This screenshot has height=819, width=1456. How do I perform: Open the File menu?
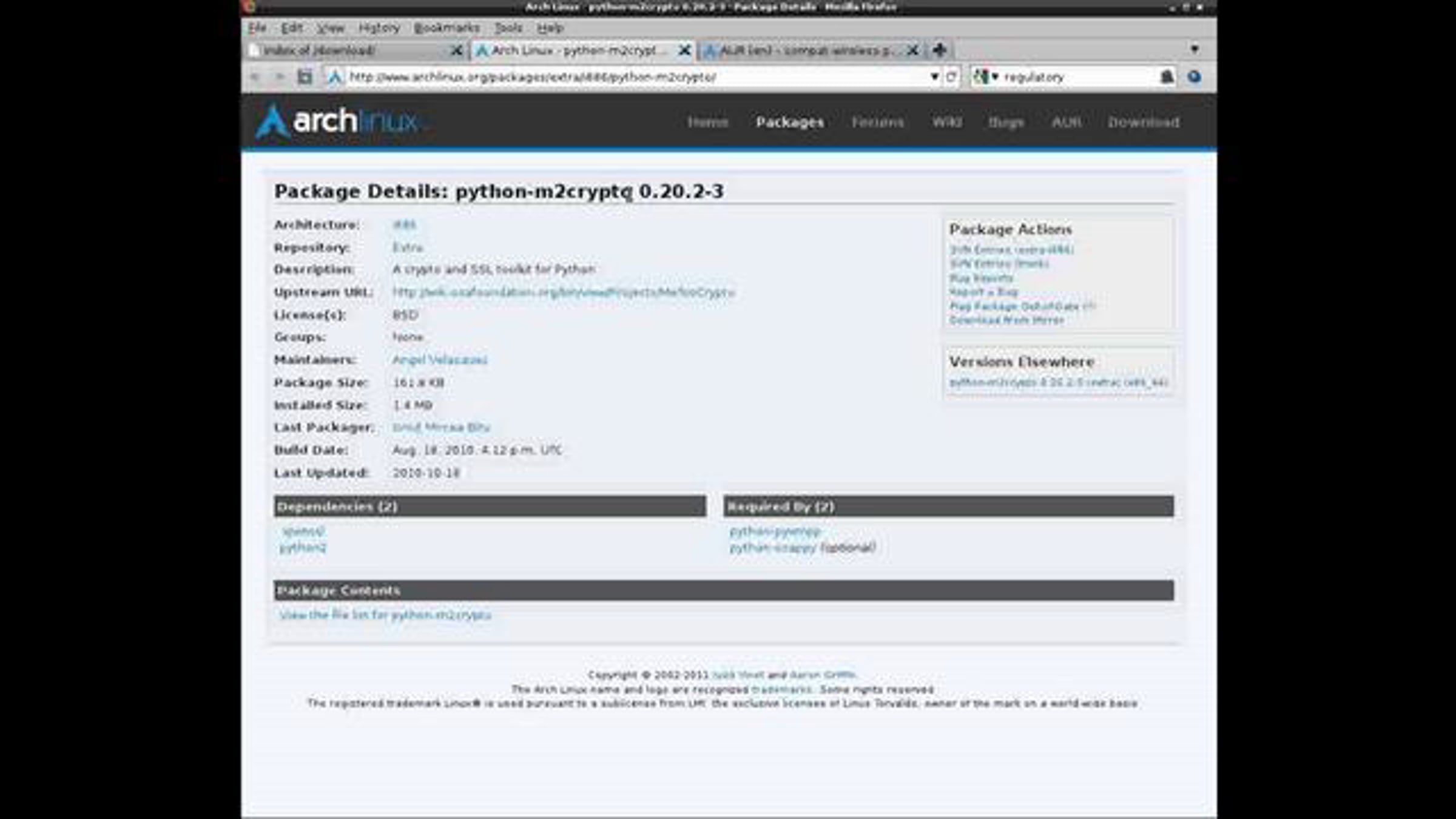pos(257,28)
